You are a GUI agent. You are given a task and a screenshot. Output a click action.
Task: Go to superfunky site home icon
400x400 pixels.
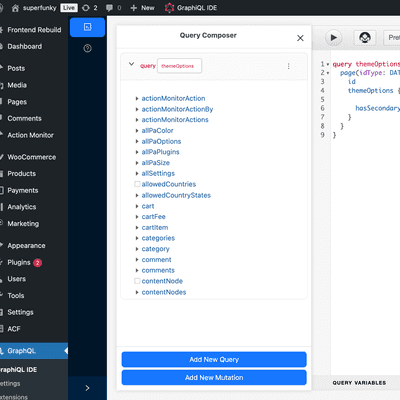[x=15, y=8]
